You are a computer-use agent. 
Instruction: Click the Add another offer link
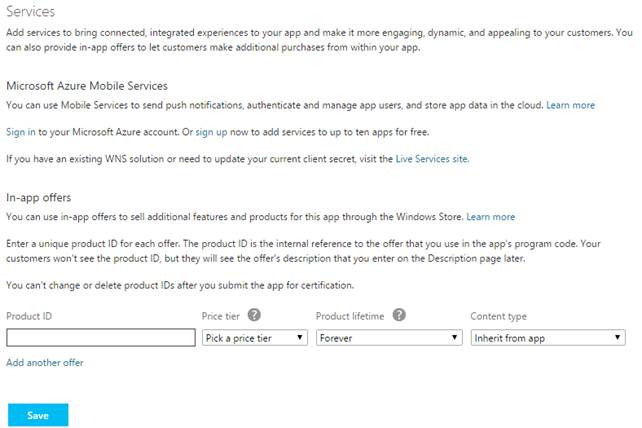click(x=45, y=362)
